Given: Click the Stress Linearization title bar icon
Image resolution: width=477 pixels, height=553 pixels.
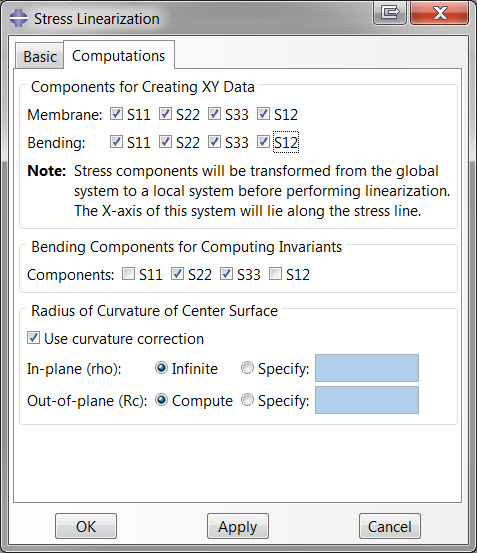Looking at the screenshot, I should pos(19,18).
